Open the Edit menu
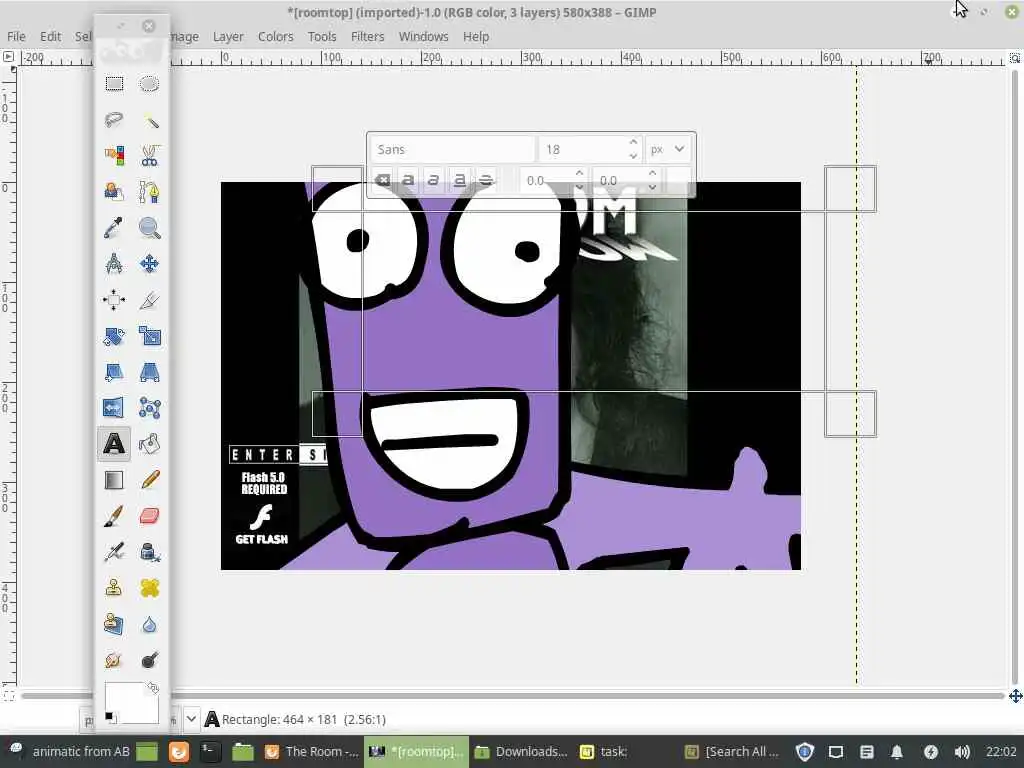Viewport: 1024px width, 768px height. 50,37
